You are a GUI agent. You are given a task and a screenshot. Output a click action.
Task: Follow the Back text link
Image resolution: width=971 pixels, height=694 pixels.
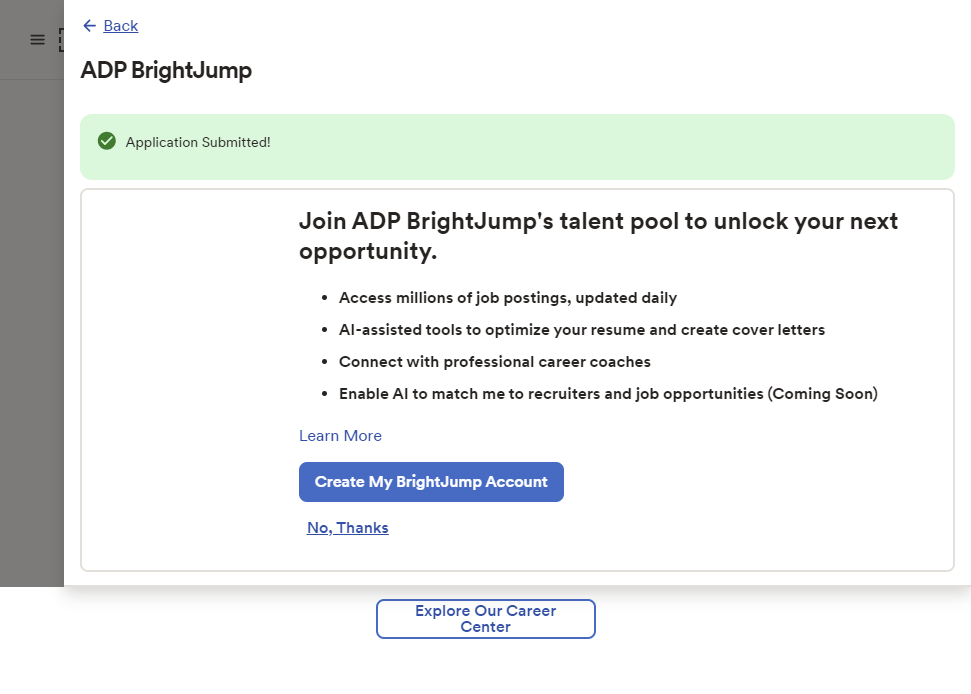point(121,26)
